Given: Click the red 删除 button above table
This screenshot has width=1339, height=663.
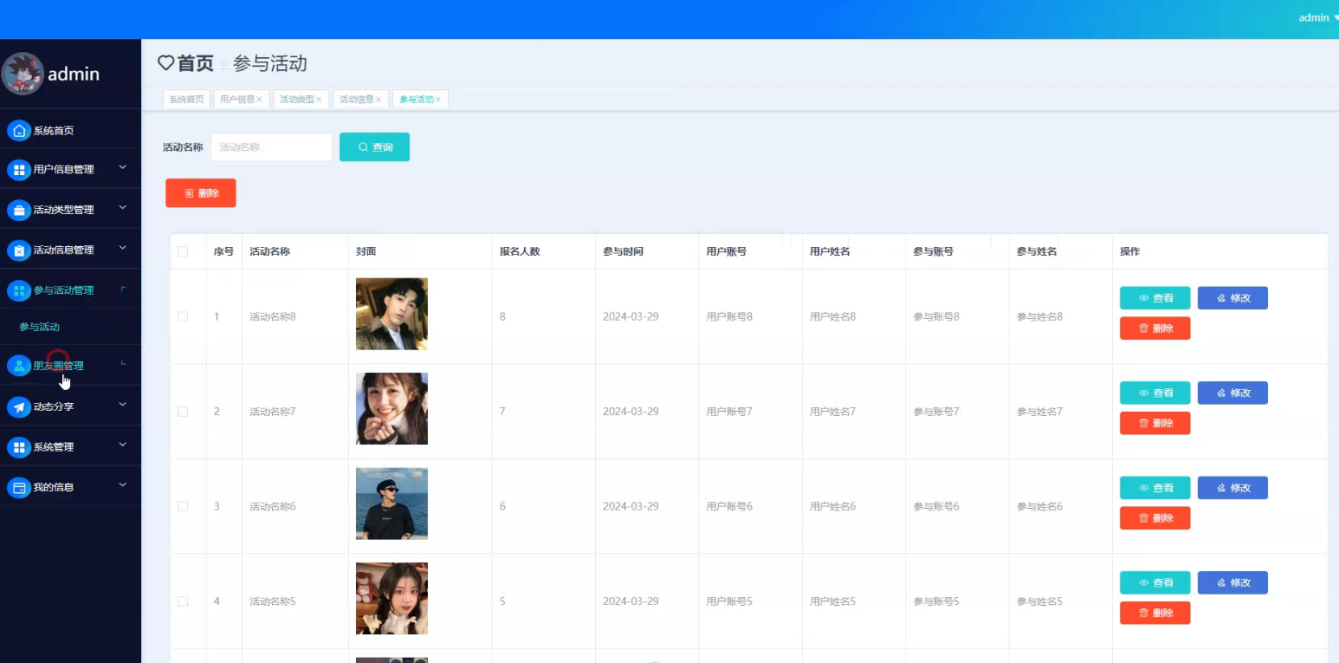Looking at the screenshot, I should (201, 193).
